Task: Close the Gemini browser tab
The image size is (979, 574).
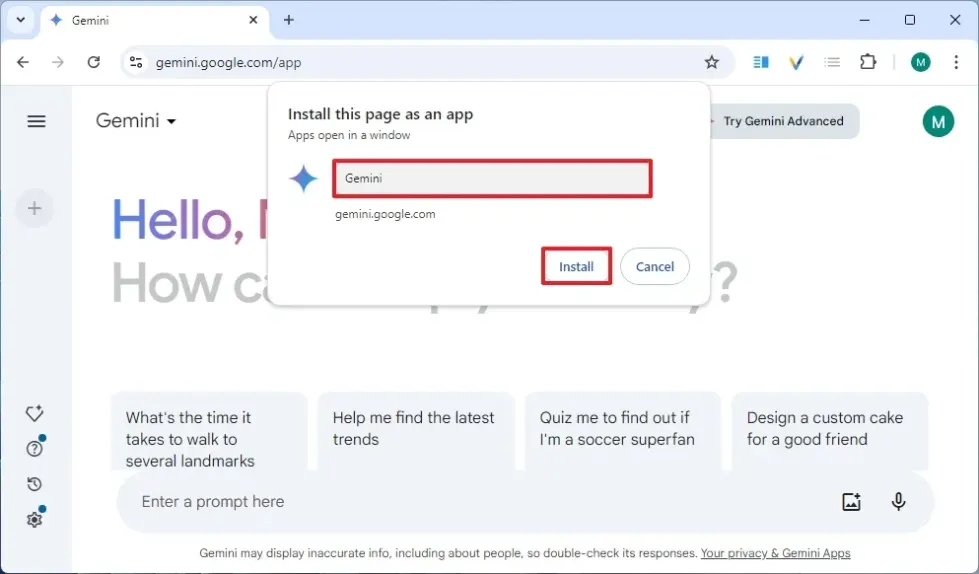Action: click(x=253, y=20)
